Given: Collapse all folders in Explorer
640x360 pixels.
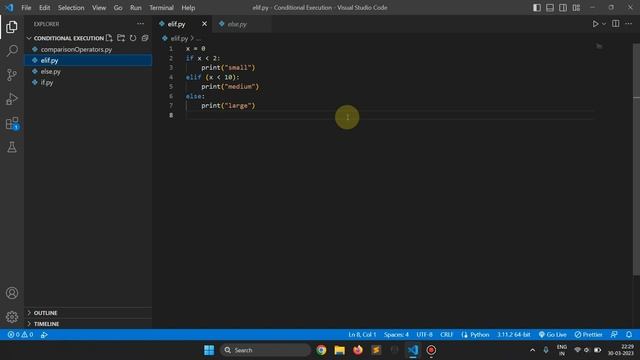Looking at the screenshot, I should tap(145, 38).
